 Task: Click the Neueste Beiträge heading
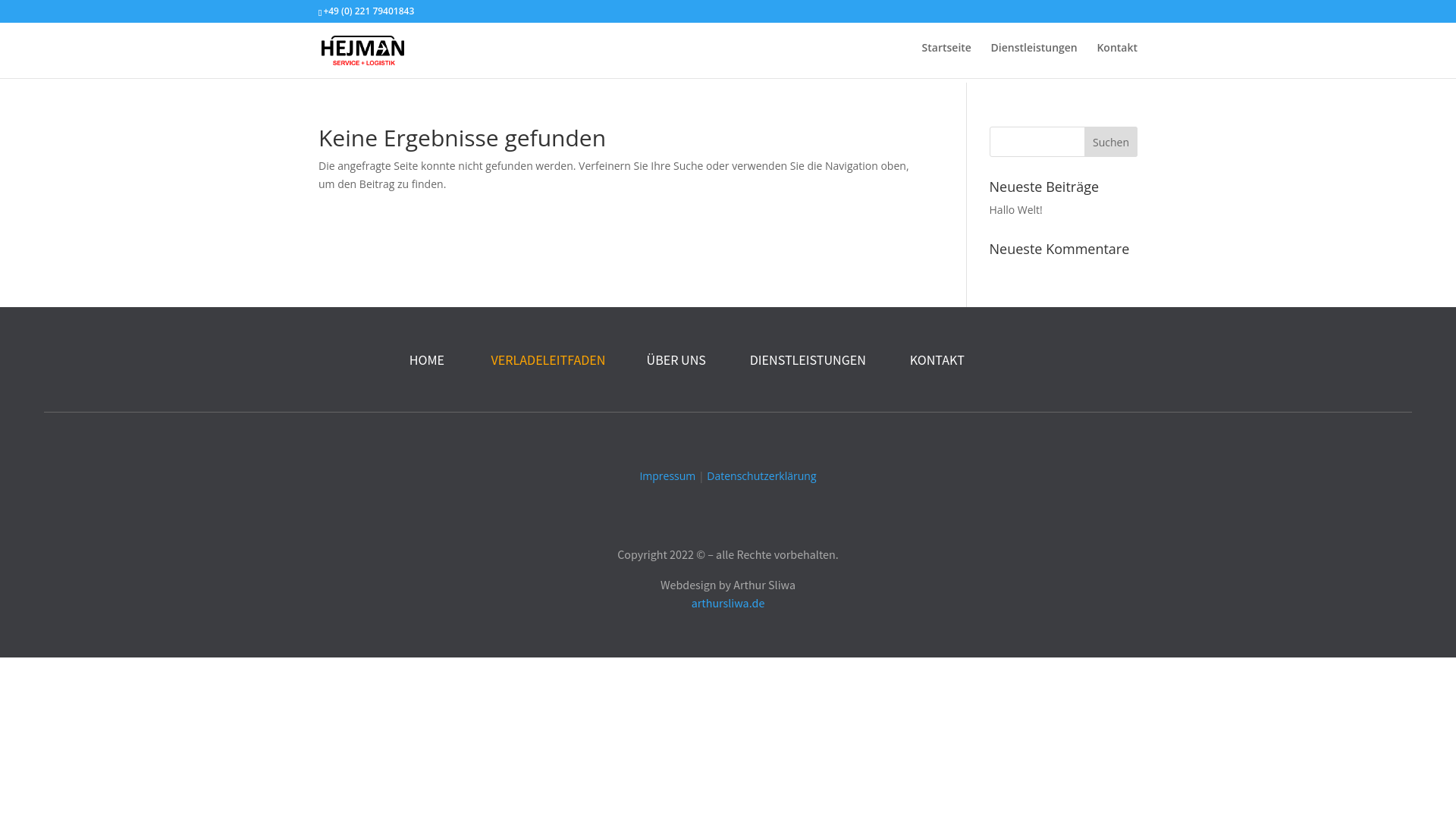click(x=1043, y=187)
